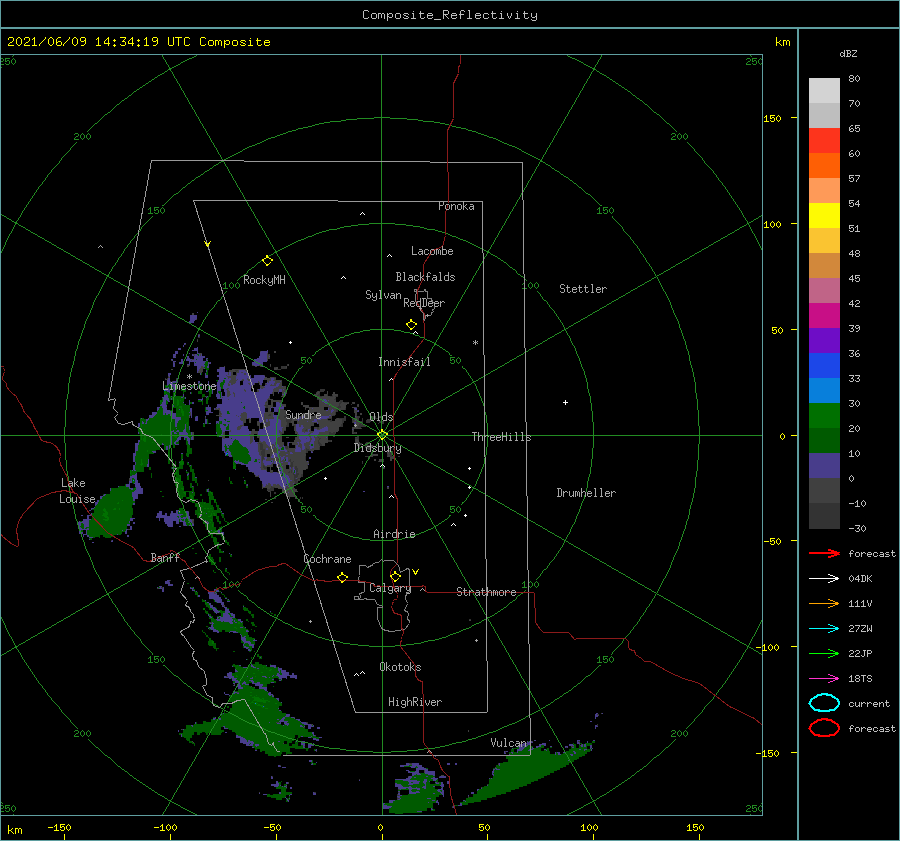Select the yellow 54 dBZ color swatch
The height and width of the screenshot is (841, 900).
point(824,215)
